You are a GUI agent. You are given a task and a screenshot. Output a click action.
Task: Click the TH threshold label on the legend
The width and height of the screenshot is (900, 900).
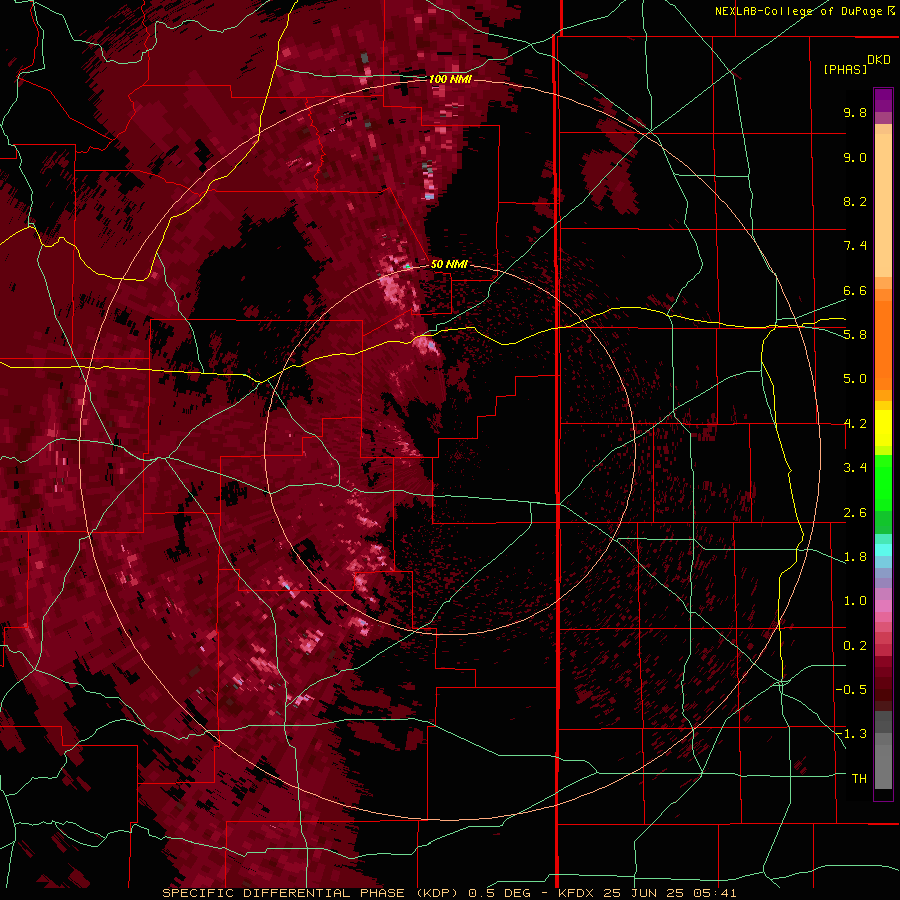859,778
